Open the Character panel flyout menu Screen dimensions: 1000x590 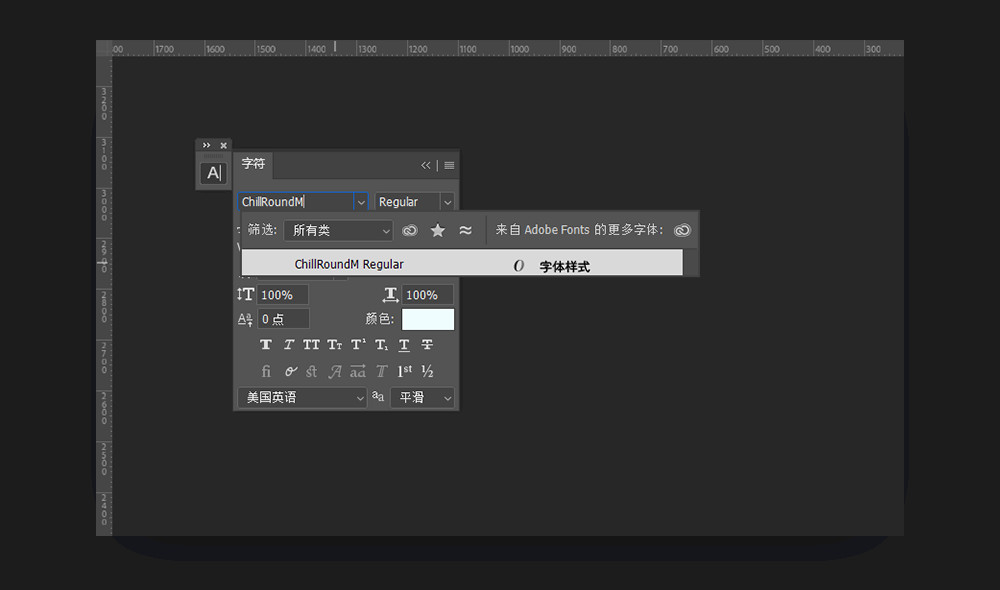(x=449, y=165)
